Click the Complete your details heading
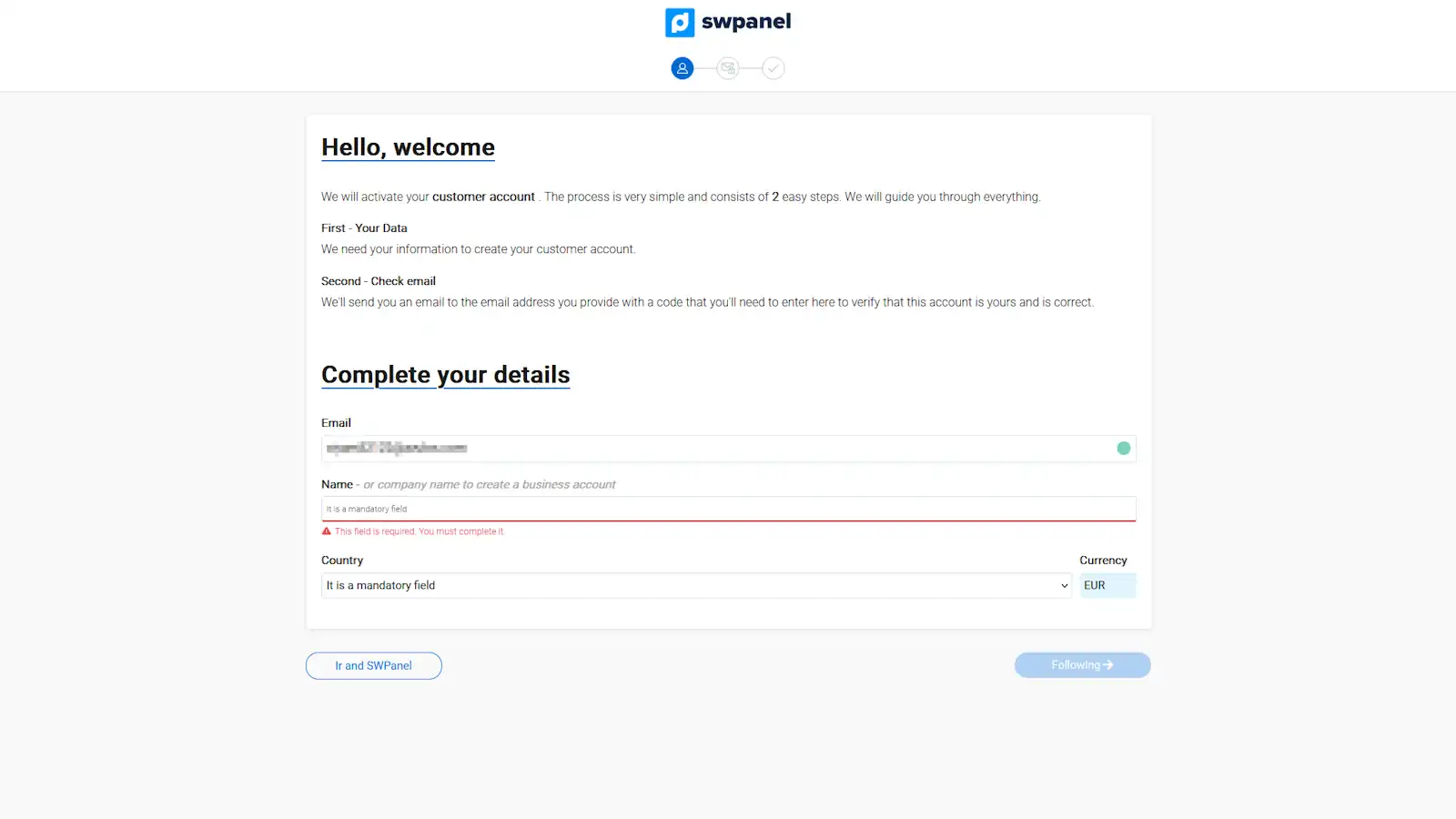The image size is (1456, 819). 446,375
